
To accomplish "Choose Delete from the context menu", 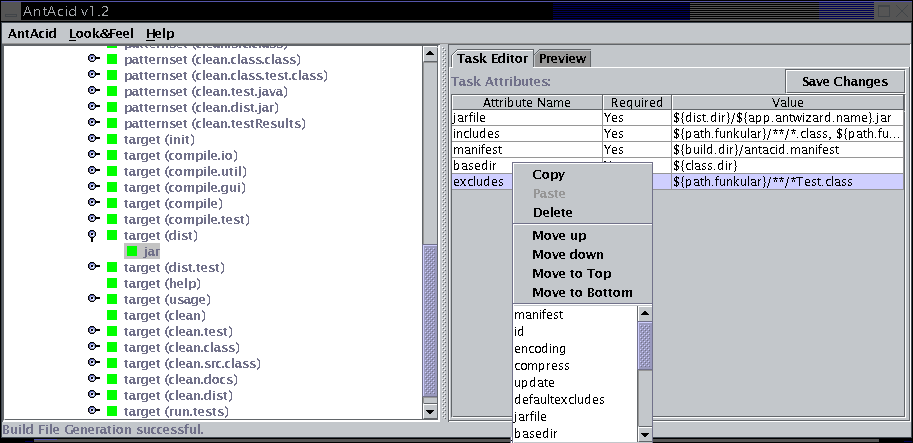I will 552,212.
